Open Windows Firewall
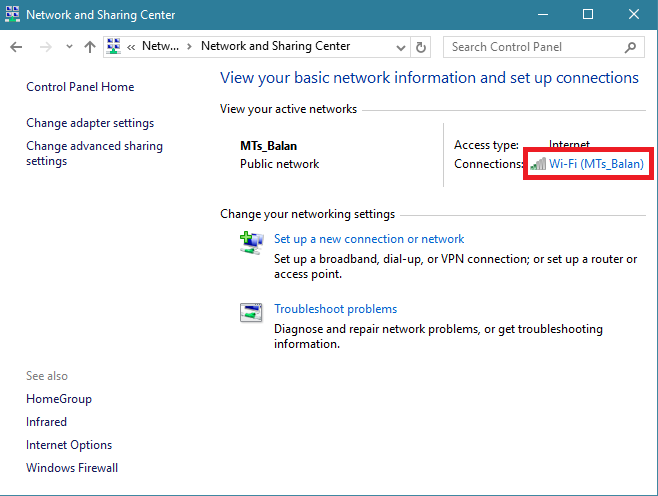 point(72,468)
